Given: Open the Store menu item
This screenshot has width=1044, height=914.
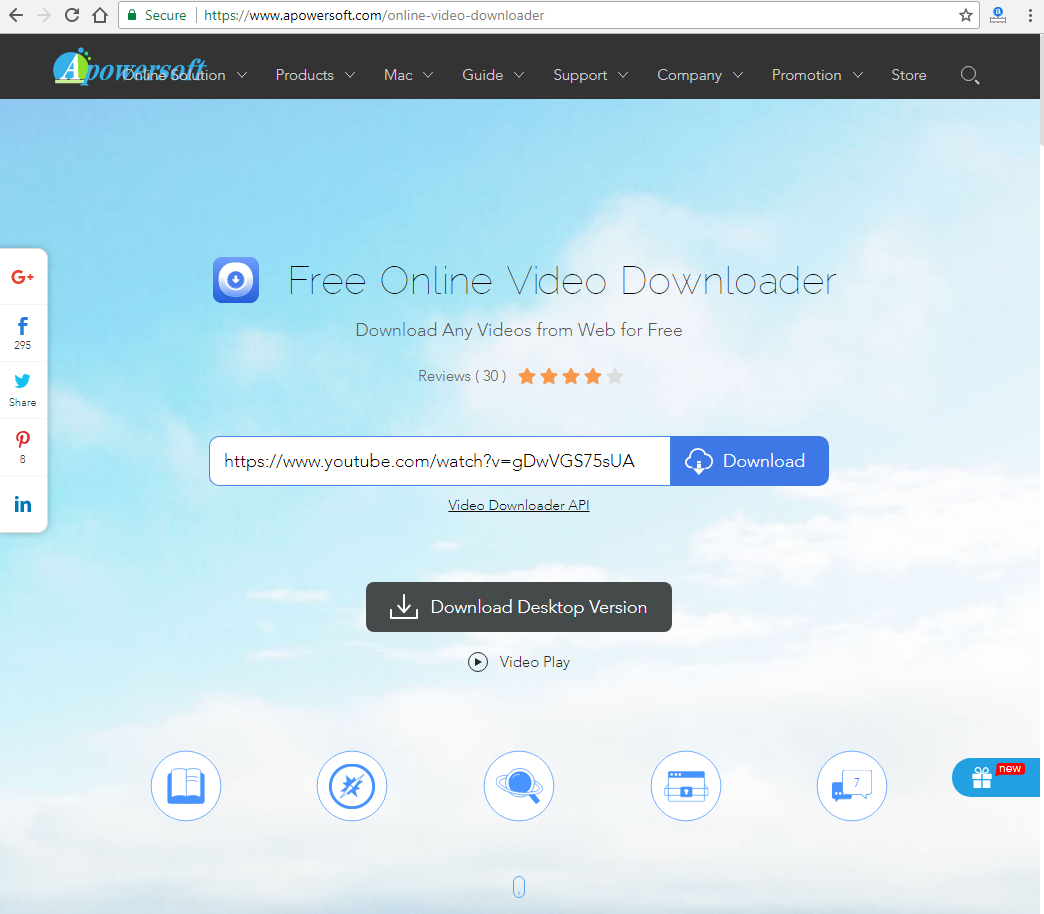Looking at the screenshot, I should [x=908, y=75].
